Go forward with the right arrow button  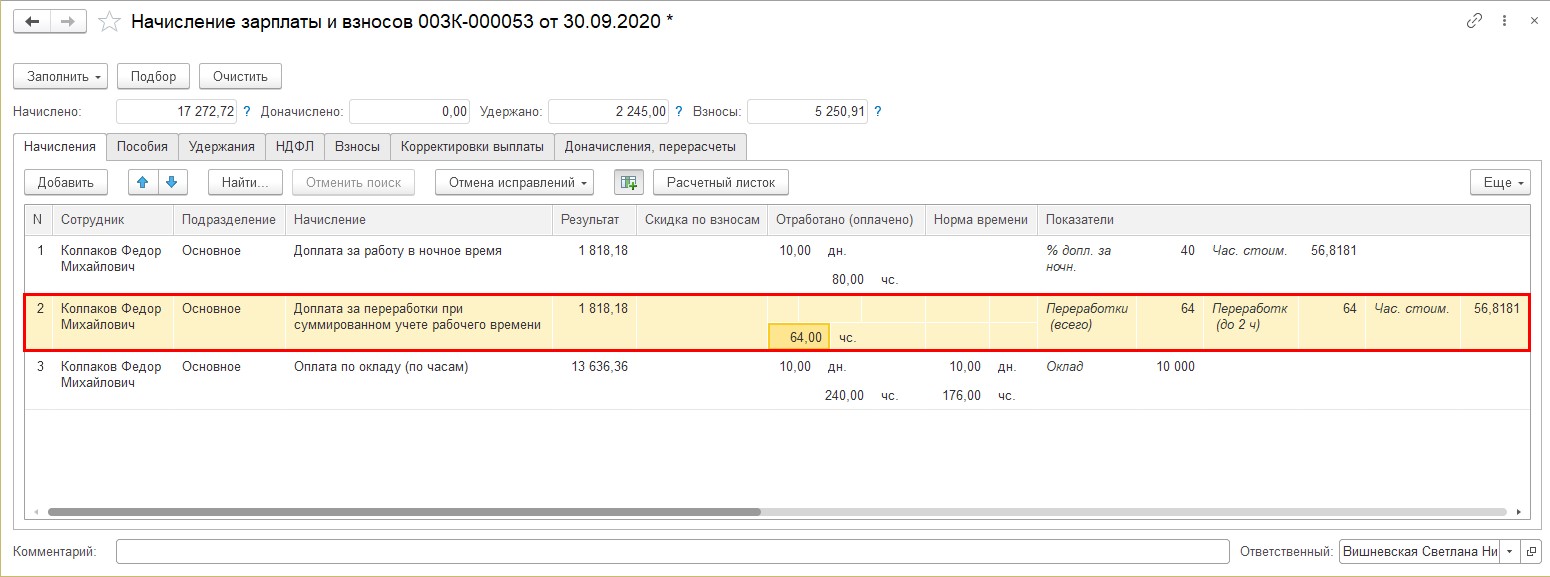tap(67, 21)
